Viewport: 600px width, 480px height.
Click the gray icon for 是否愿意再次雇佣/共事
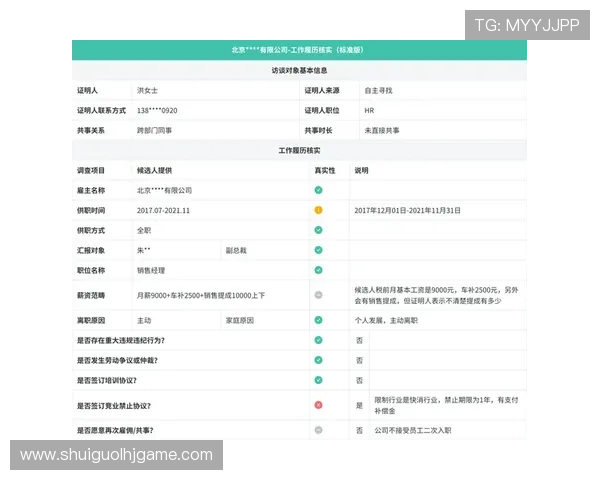pos(318,430)
